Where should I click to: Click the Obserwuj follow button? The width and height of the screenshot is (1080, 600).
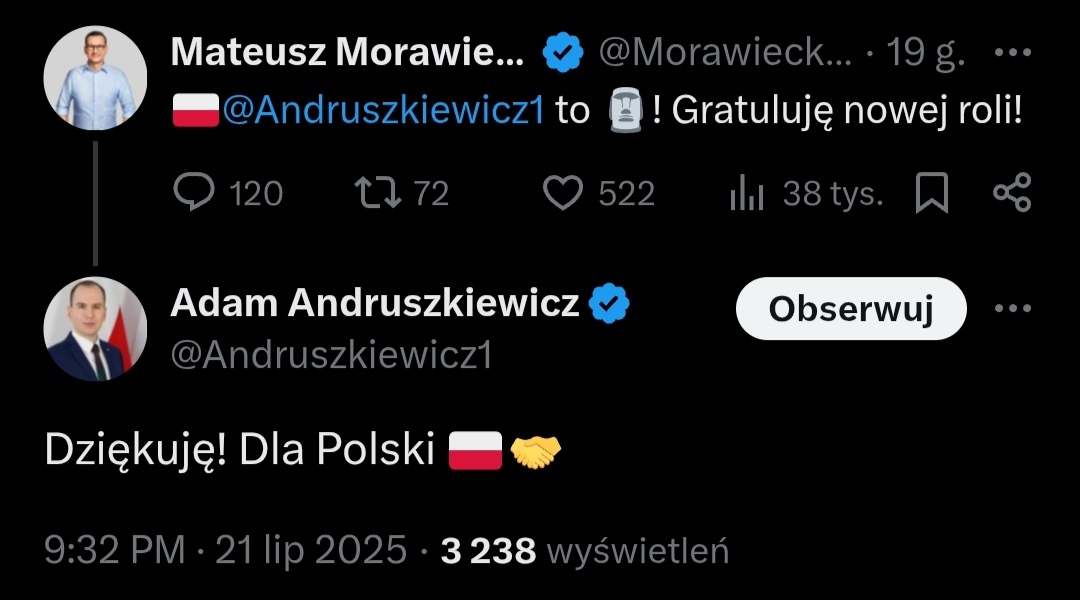[851, 309]
